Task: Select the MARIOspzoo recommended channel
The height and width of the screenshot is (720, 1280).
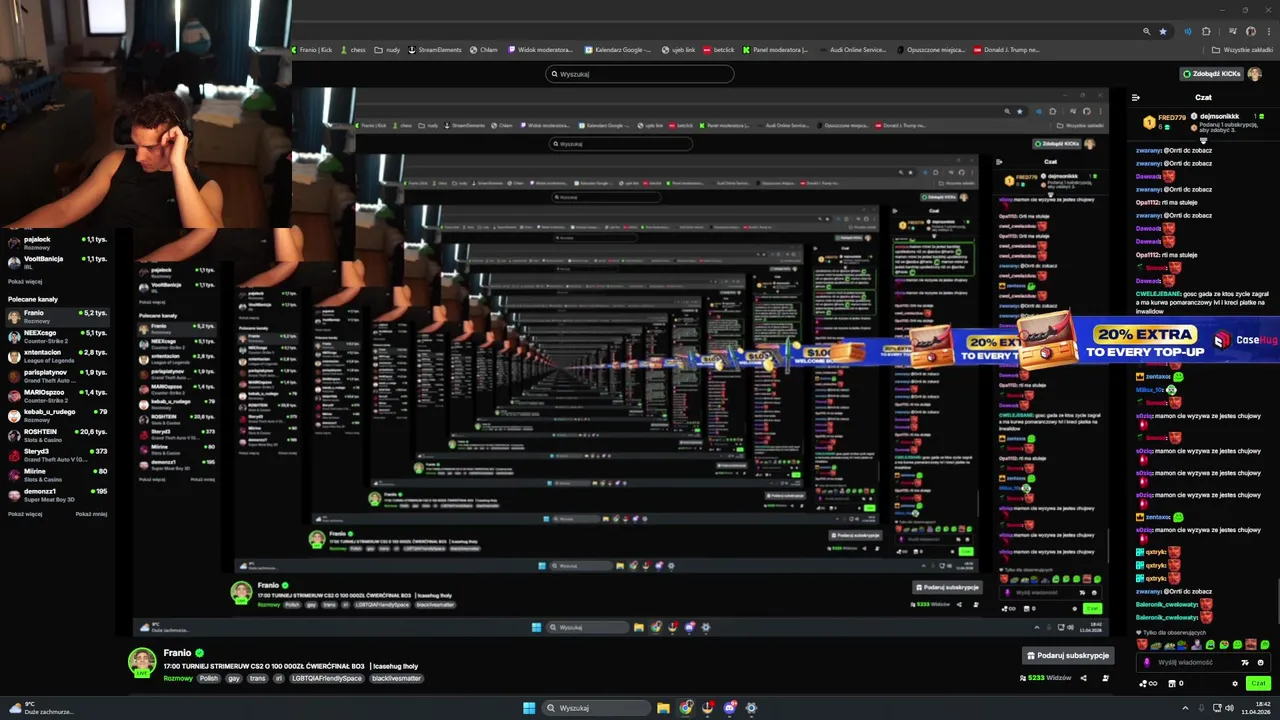Action: point(57,396)
